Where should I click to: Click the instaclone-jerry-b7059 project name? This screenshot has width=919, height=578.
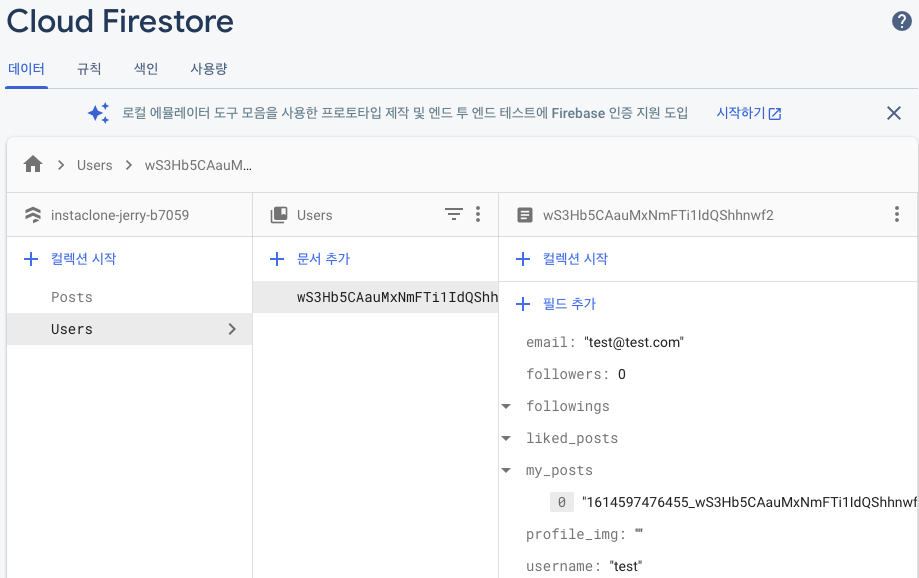(120, 215)
